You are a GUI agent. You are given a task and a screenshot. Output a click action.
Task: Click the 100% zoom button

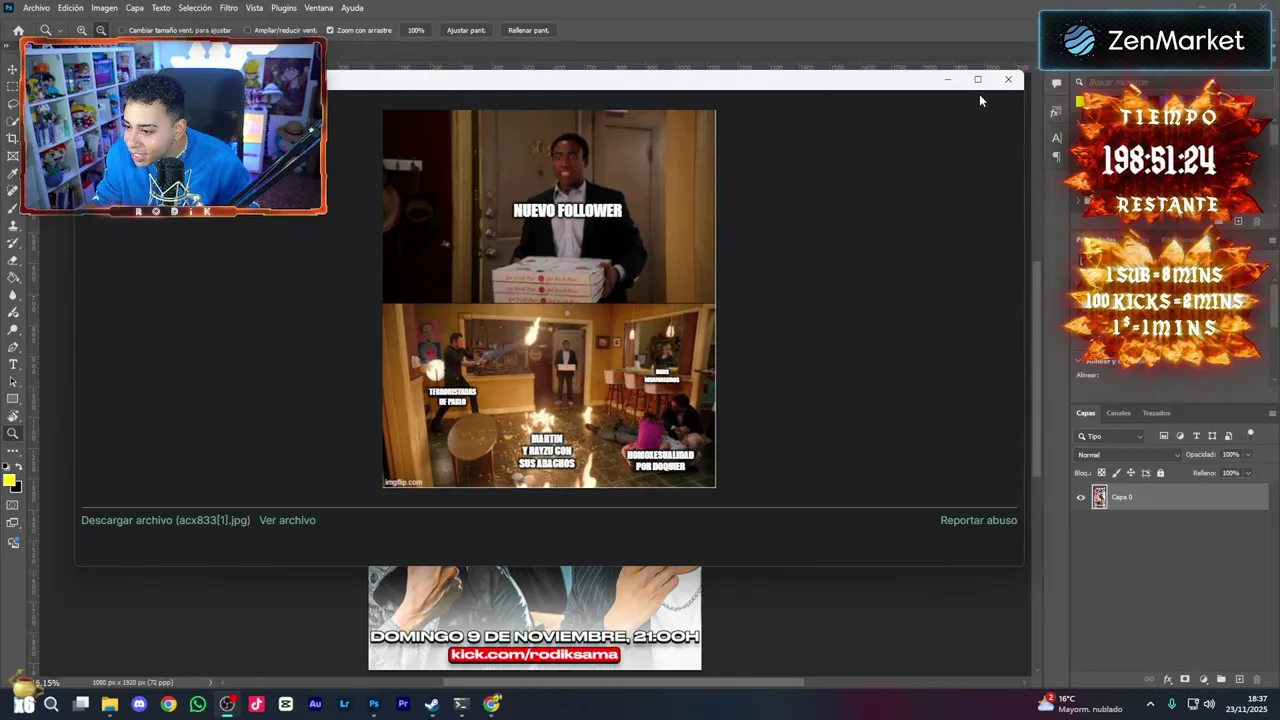416,30
